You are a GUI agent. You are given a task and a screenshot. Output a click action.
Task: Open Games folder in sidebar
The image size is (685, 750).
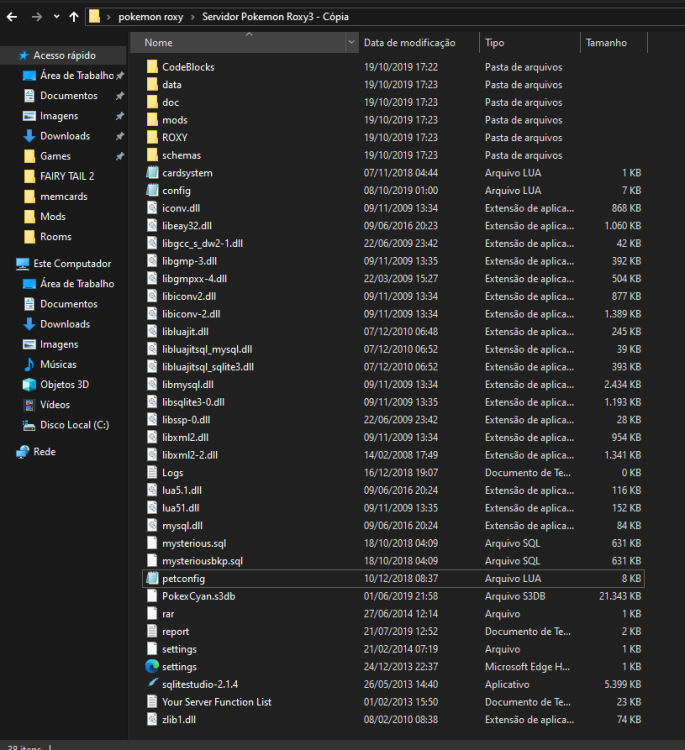tap(55, 156)
